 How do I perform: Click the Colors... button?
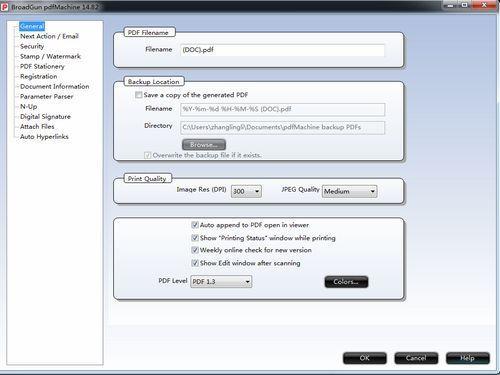(346, 282)
